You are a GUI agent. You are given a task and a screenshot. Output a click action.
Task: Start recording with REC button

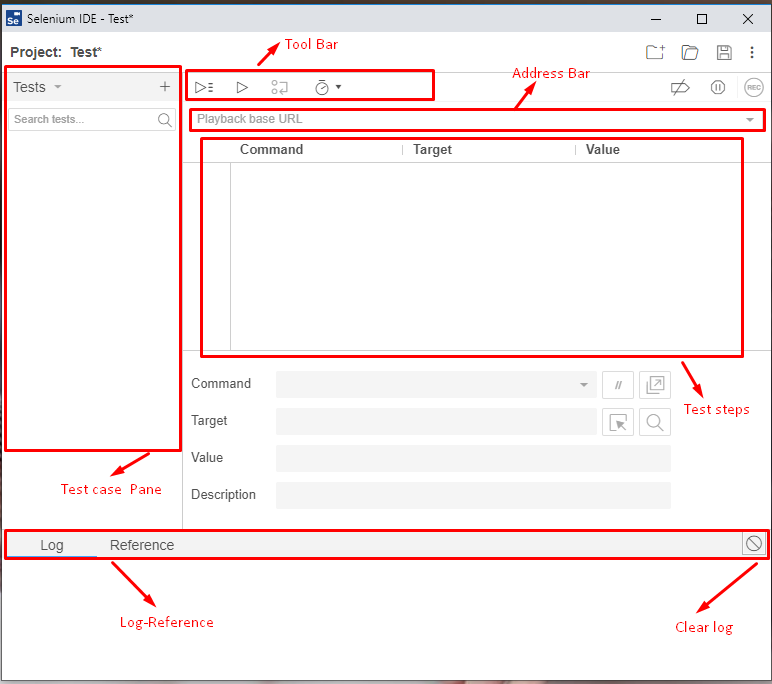753,88
